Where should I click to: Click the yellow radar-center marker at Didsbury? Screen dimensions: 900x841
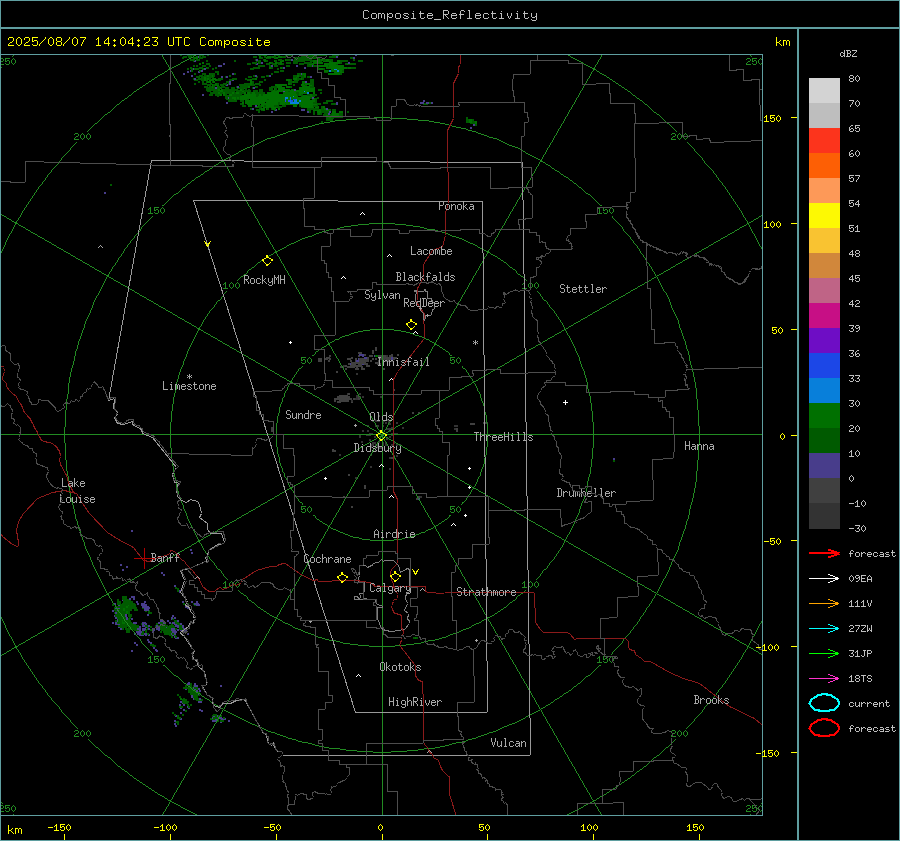(x=381, y=436)
